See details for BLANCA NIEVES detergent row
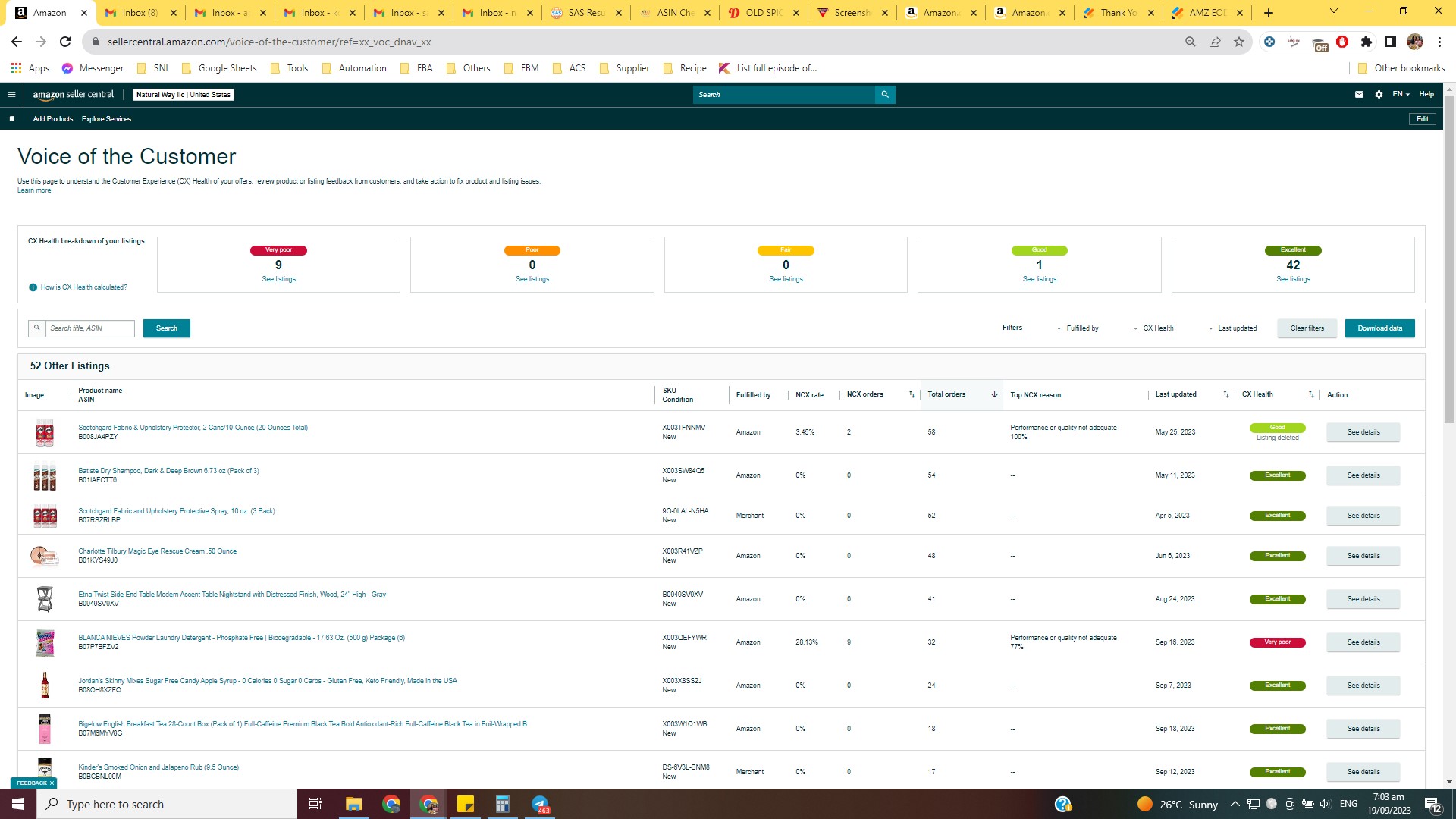The height and width of the screenshot is (819, 1456). coord(1363,642)
